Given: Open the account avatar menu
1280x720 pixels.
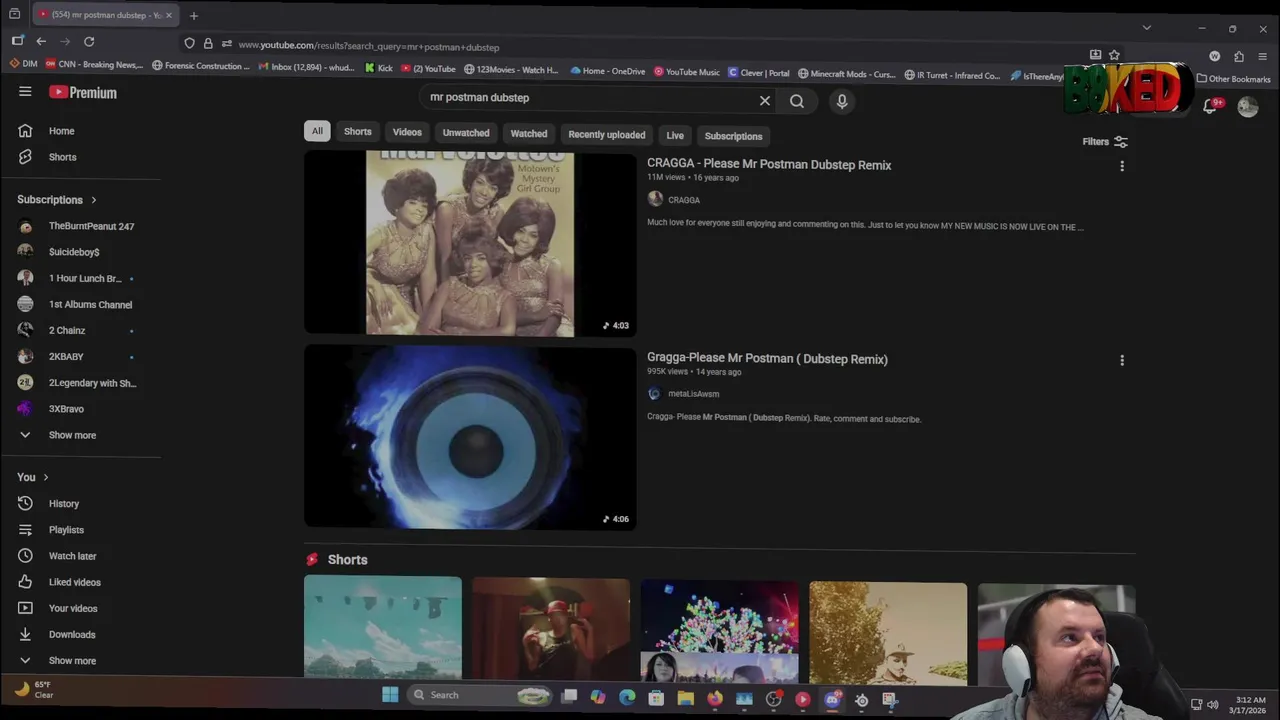Looking at the screenshot, I should [1248, 107].
